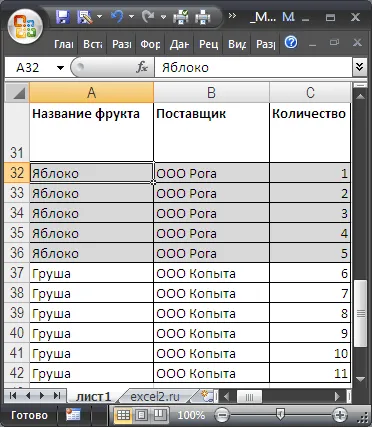Go to last sheet tab arrow
Screen dimensions: 372x427
[57, 396]
